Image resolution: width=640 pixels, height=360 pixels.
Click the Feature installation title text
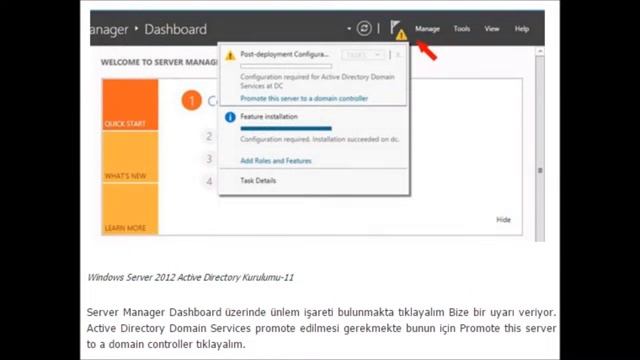[269, 117]
